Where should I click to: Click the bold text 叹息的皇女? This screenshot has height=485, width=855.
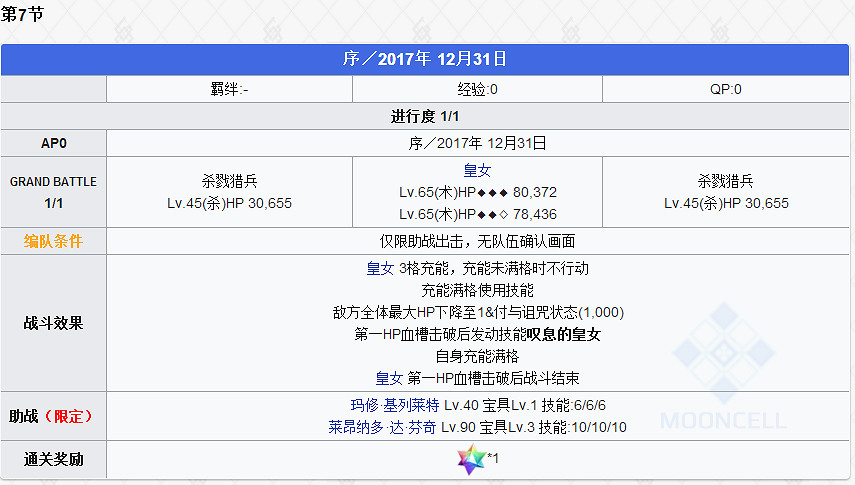[564, 334]
